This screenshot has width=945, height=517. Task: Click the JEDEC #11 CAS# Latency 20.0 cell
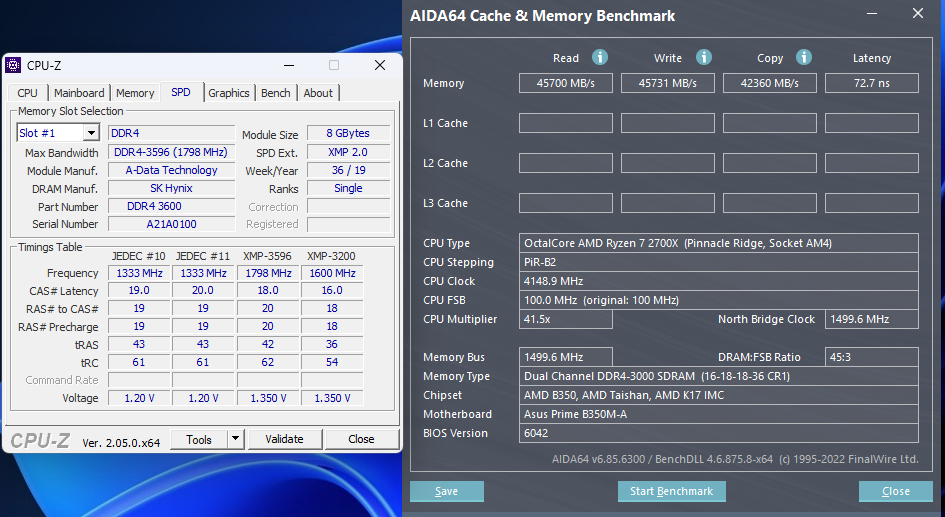click(x=203, y=290)
